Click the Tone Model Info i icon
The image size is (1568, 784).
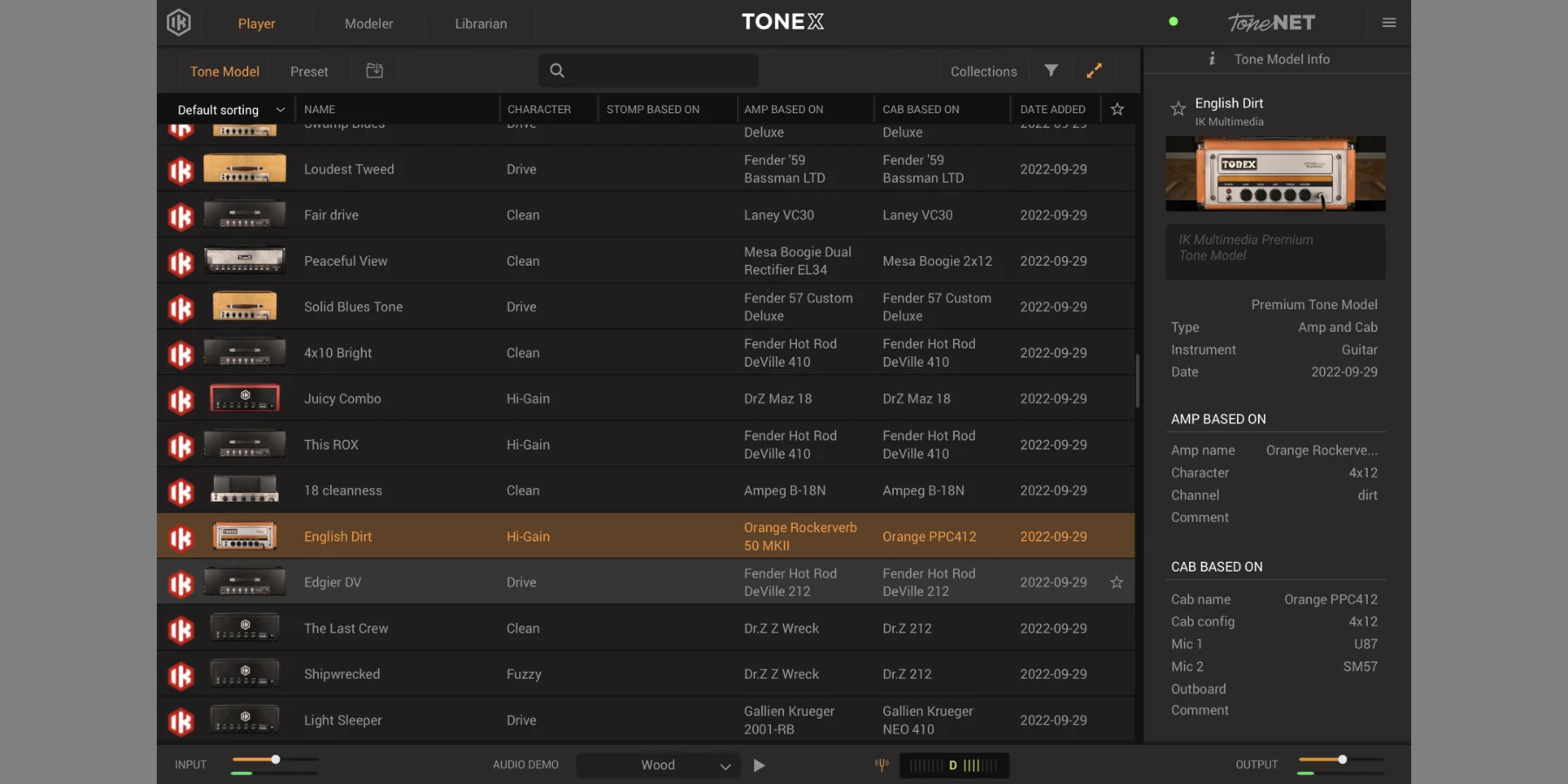click(1213, 58)
